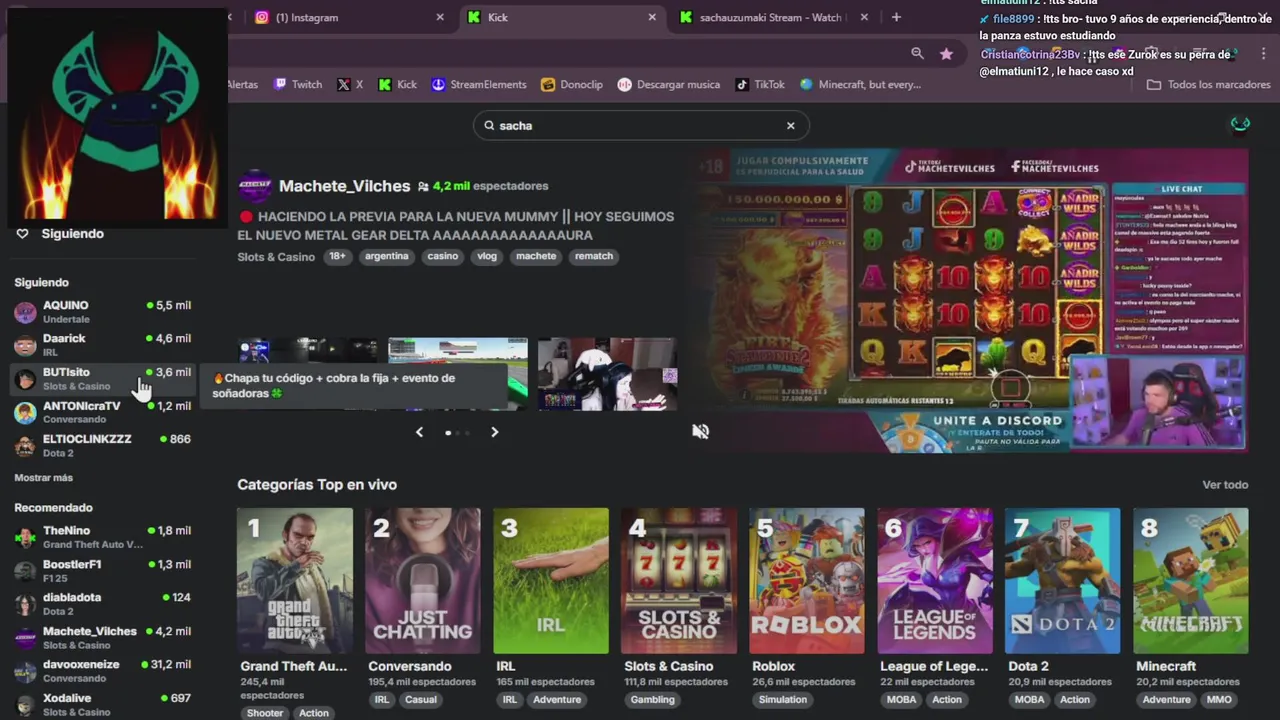Open davooxeneize recommended channel
Image resolution: width=1280 pixels, height=720 pixels.
(103, 671)
